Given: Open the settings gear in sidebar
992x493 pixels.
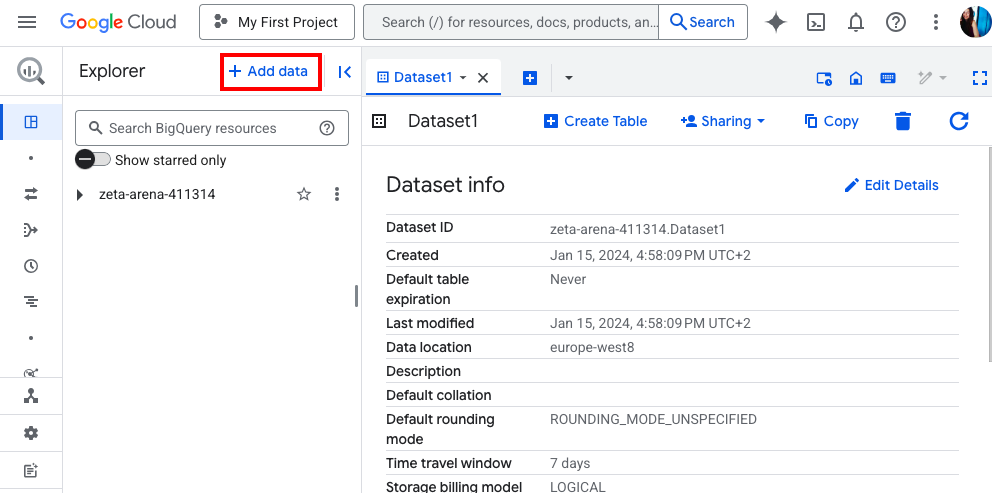Looking at the screenshot, I should pos(31,434).
